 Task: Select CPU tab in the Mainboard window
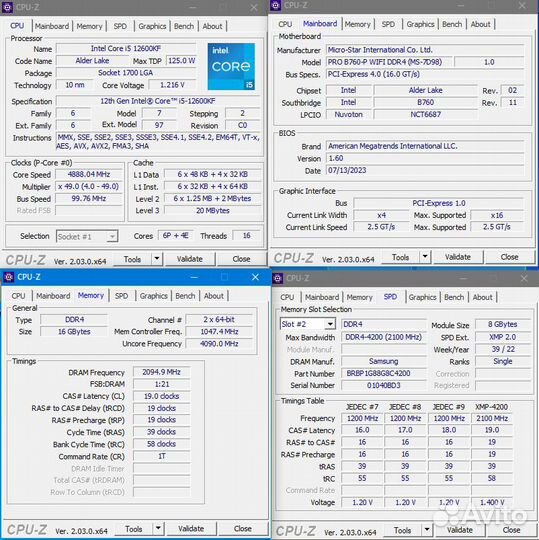coord(285,24)
